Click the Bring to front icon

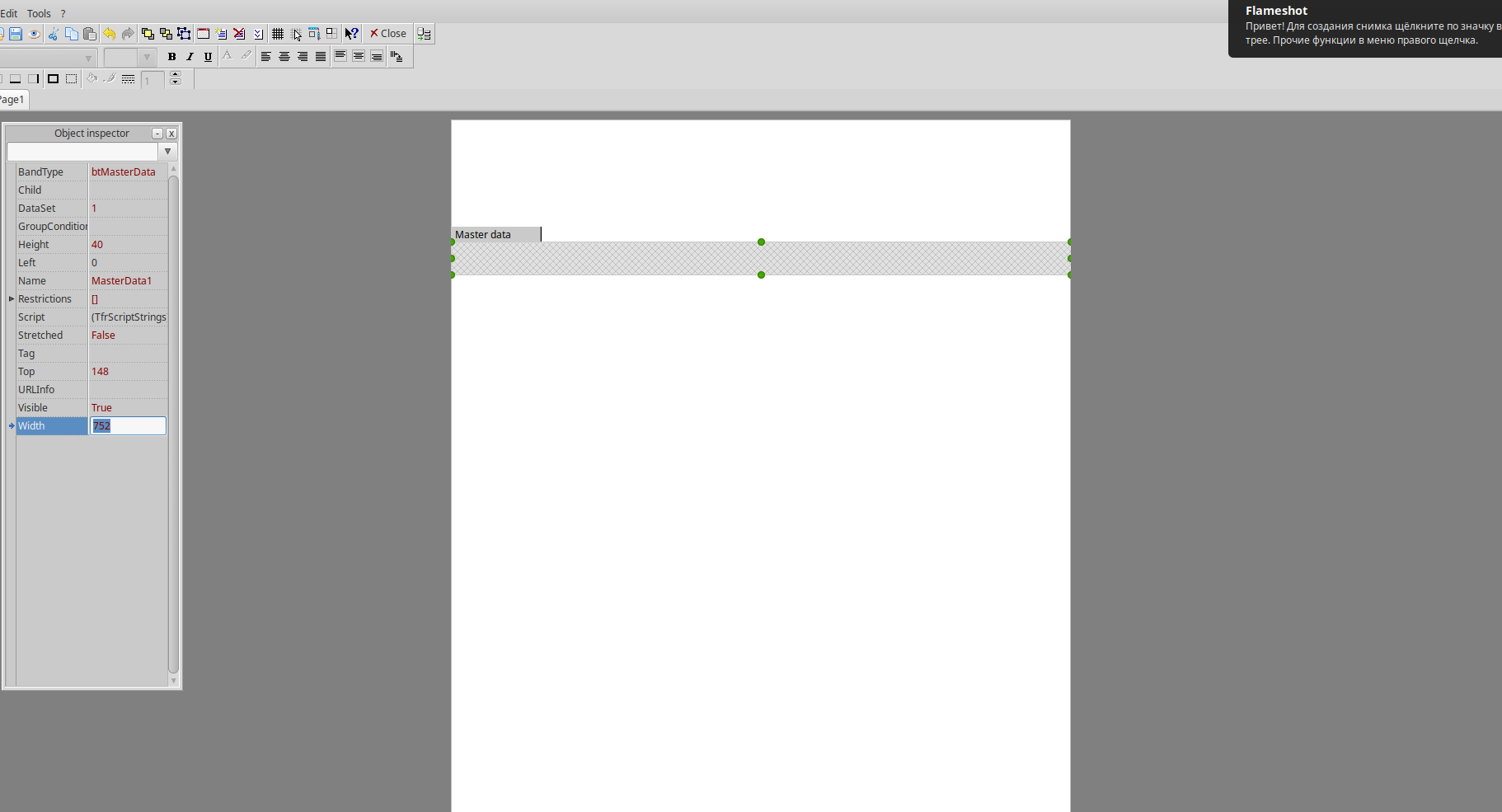(x=148, y=34)
